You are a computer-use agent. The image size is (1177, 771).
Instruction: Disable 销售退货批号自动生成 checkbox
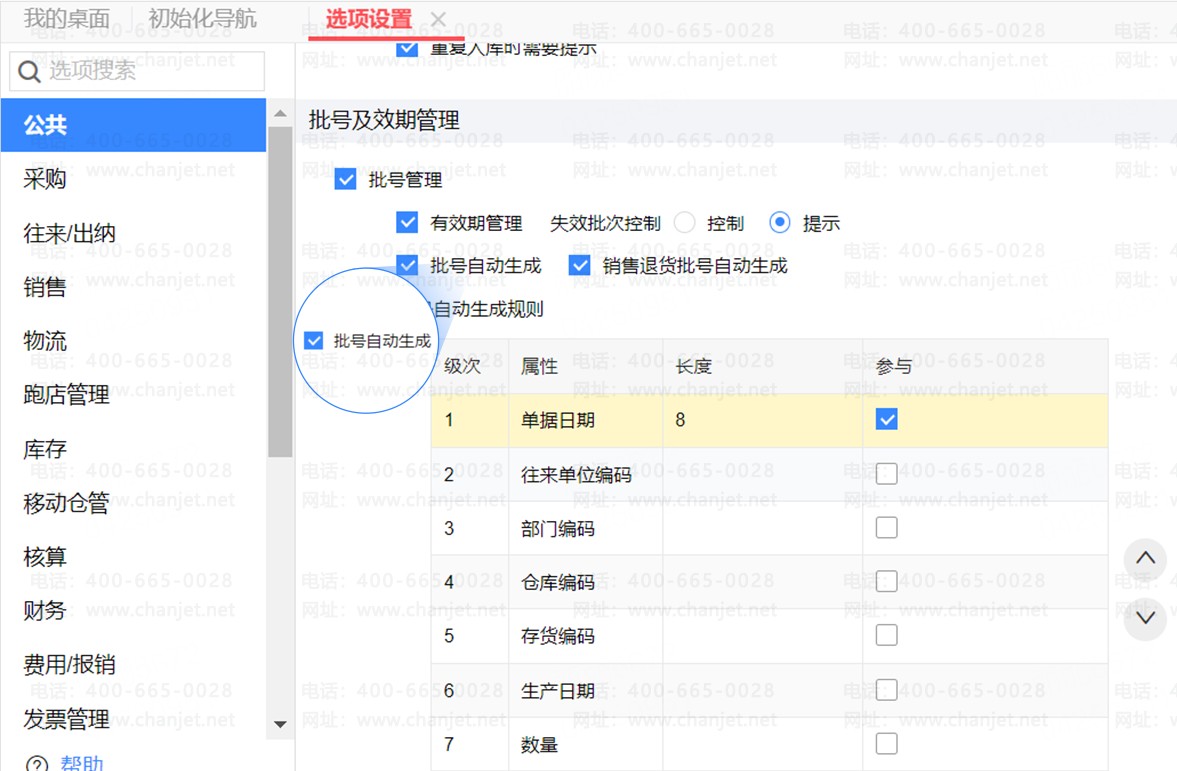tap(580, 265)
